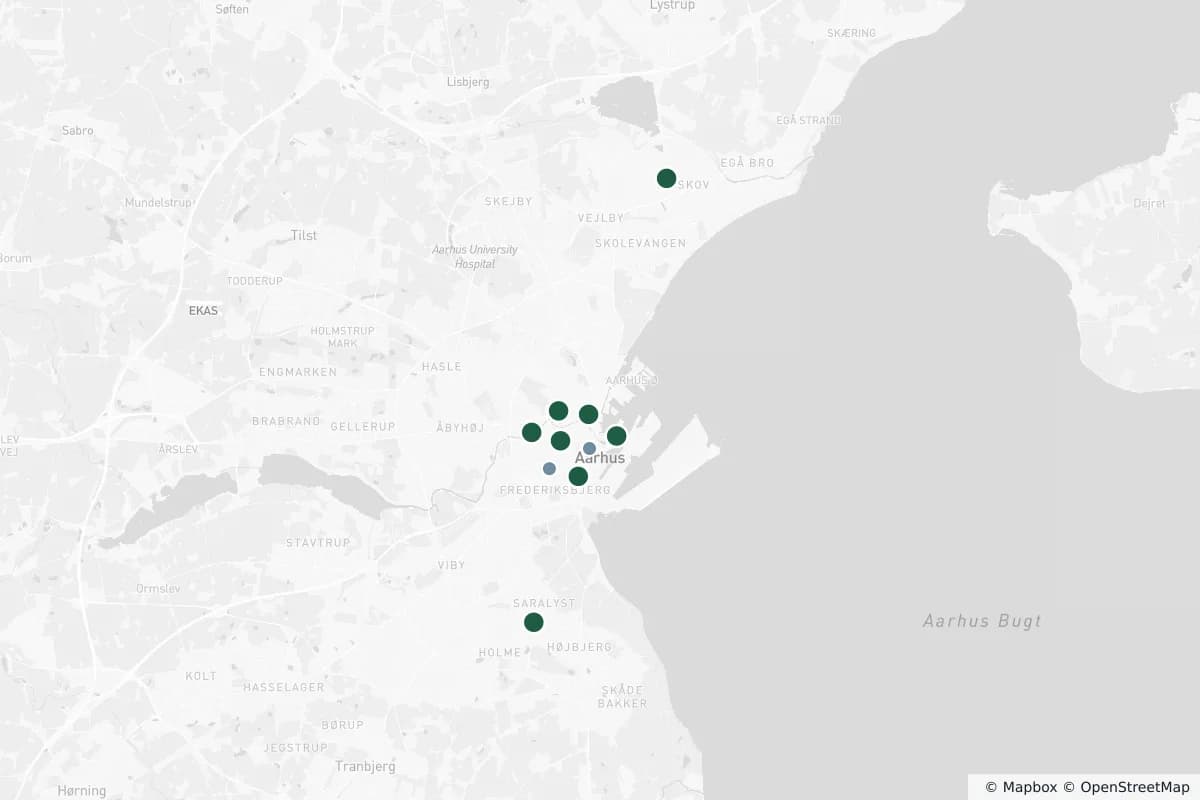Click the Åbyhøj label
1200x800 pixels.
click(460, 428)
